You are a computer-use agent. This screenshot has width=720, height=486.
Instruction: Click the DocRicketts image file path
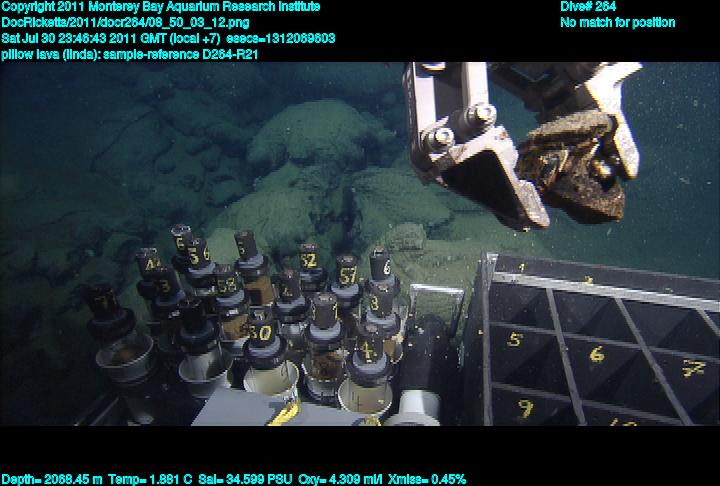[x=119, y=22]
